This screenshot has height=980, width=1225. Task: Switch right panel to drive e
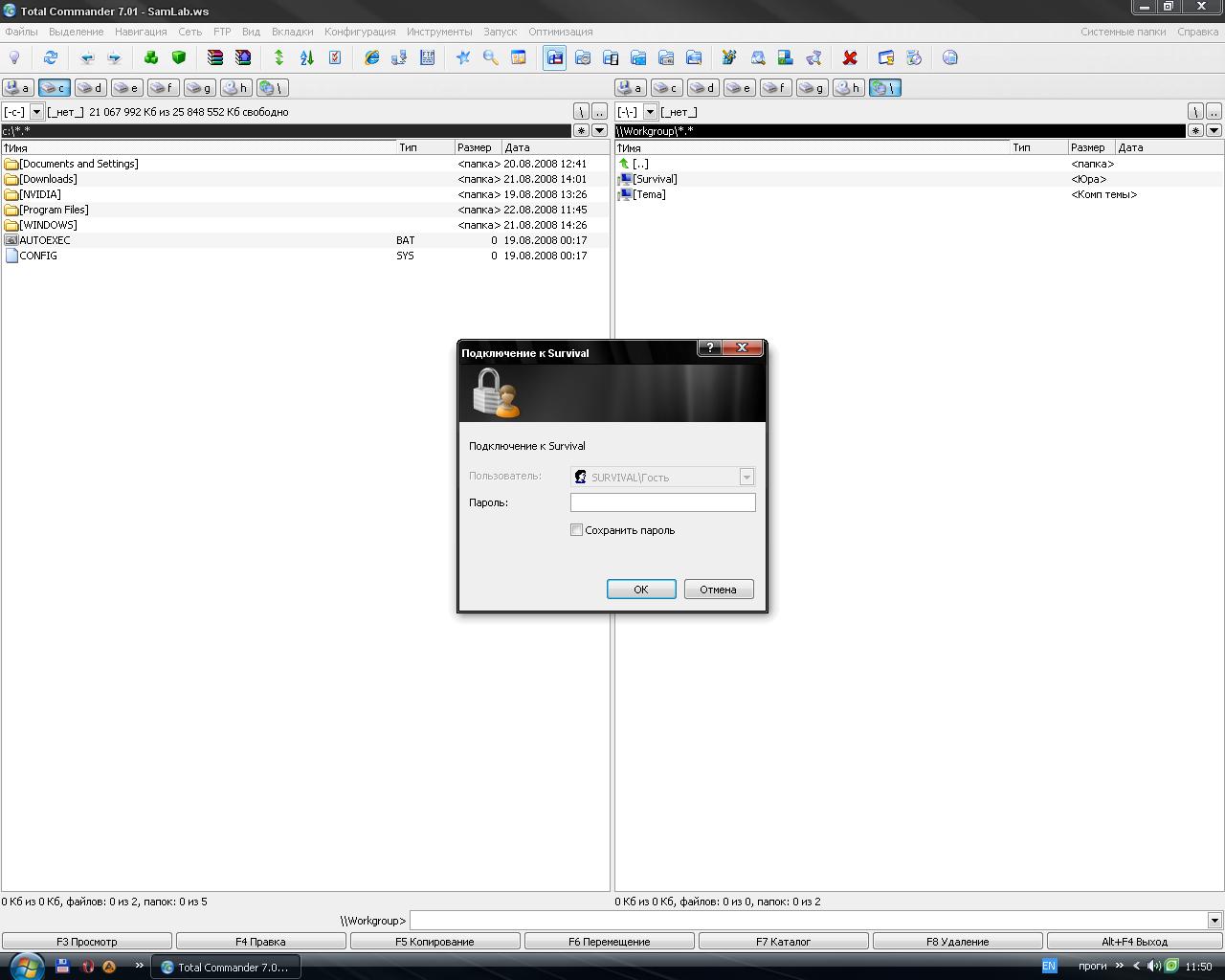pos(739,88)
